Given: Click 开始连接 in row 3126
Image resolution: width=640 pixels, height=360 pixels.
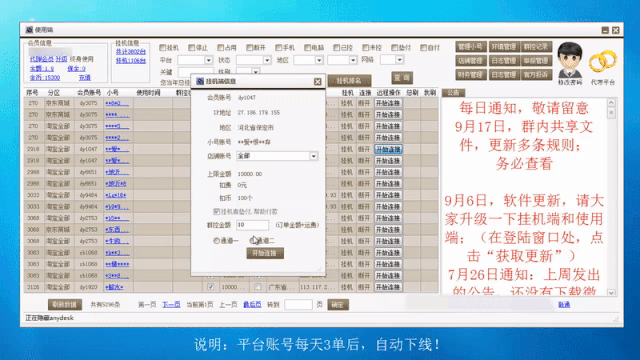Looking at the screenshot, I should (388, 287).
